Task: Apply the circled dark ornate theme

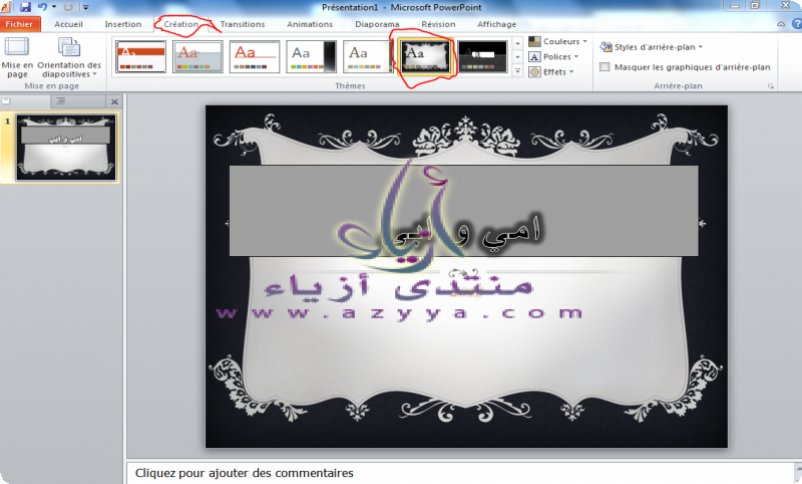Action: (x=426, y=57)
